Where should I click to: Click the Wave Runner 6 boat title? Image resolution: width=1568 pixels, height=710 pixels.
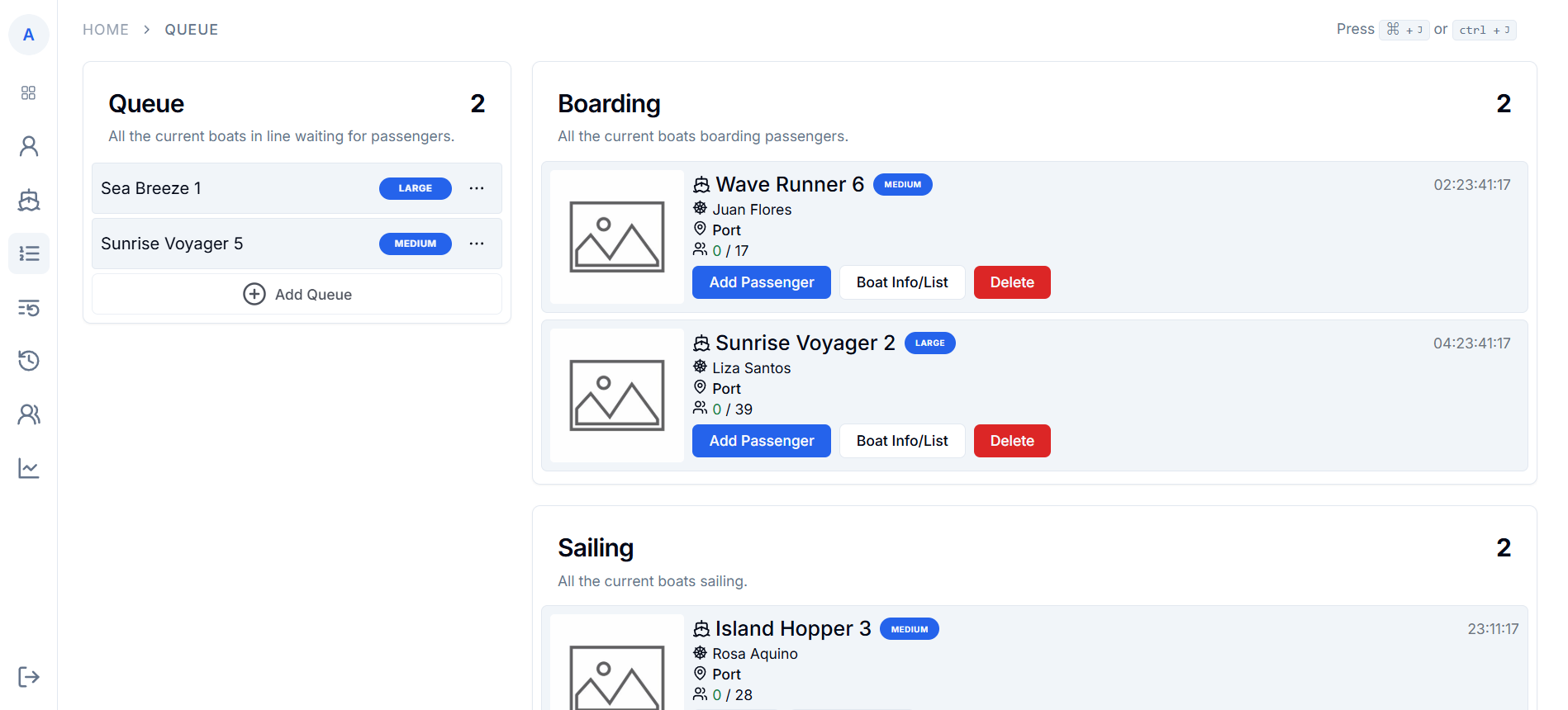pos(790,184)
